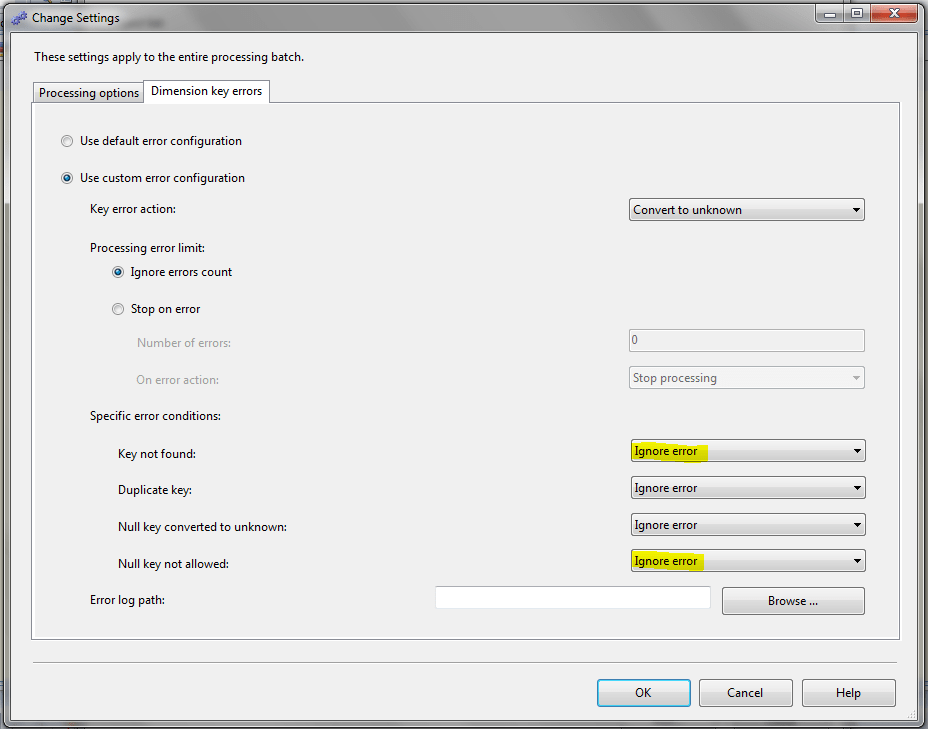
Task: Click the Number of errors field
Action: [x=745, y=340]
